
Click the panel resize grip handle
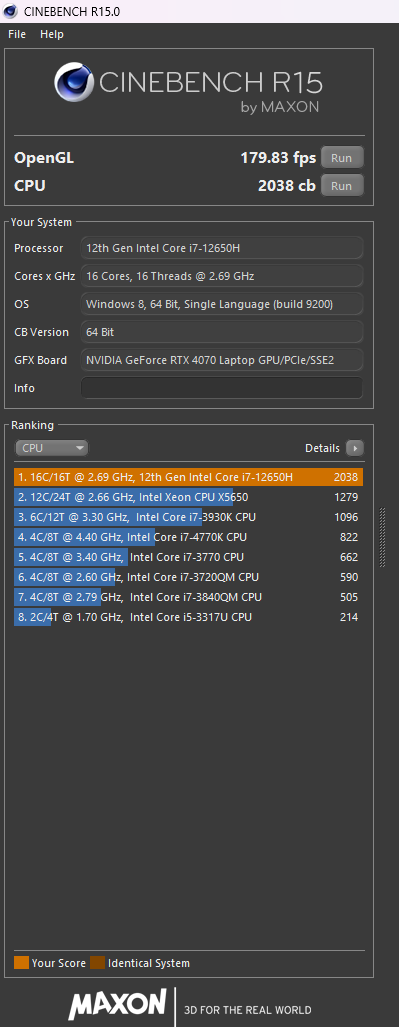[383, 537]
